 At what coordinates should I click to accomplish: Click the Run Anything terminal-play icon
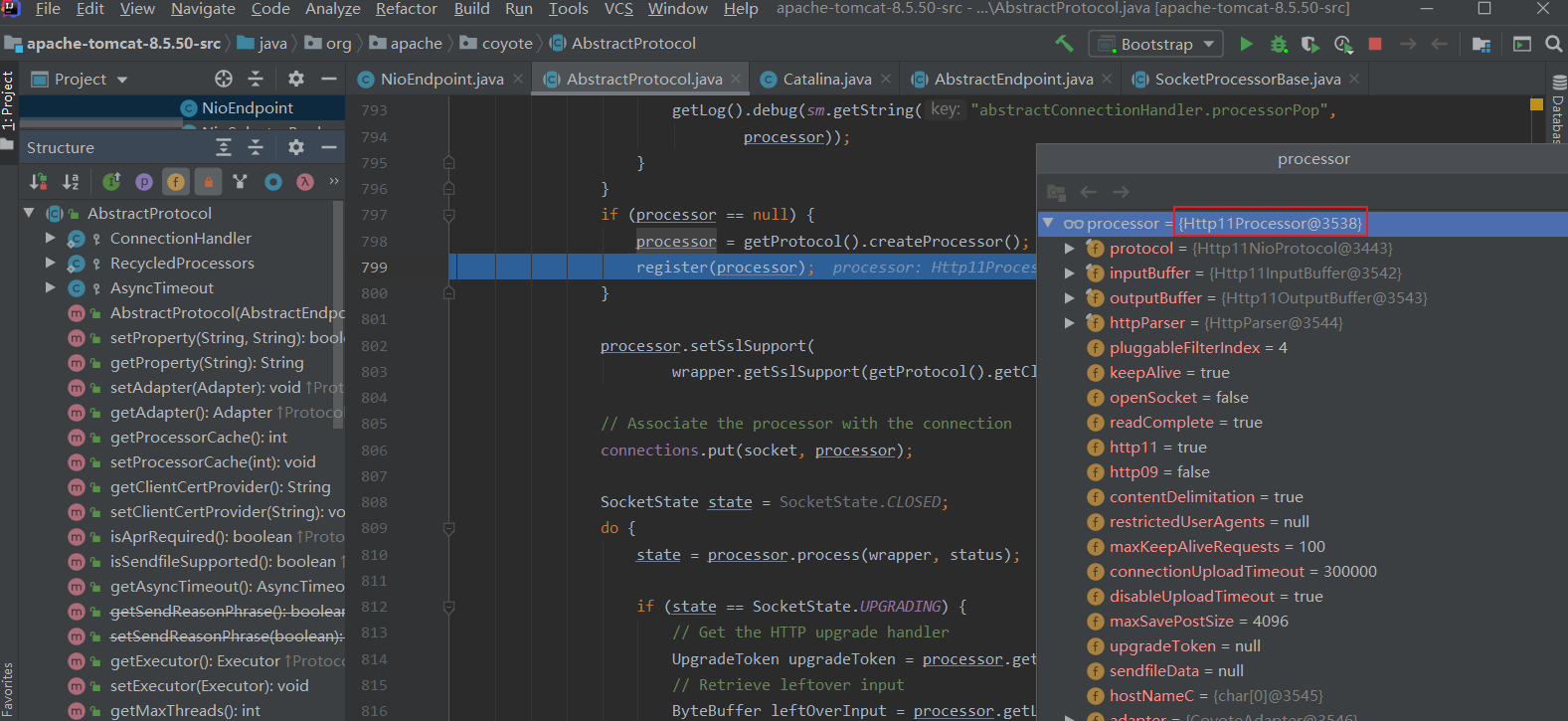[1522, 44]
